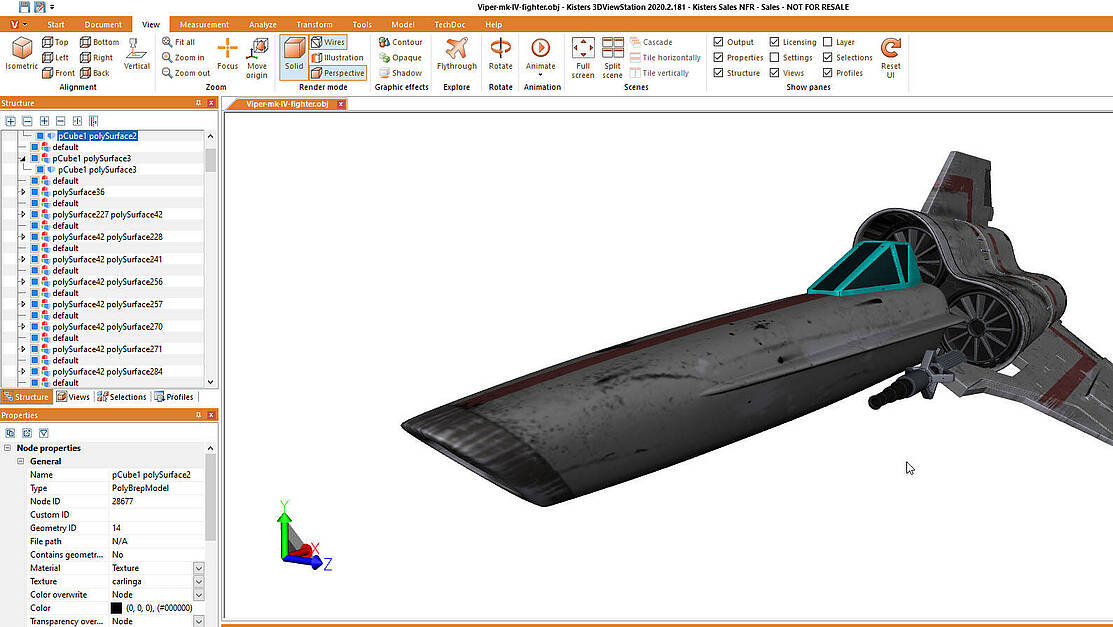Switch to the Selections panel tab
This screenshot has width=1113, height=627.
pos(121,397)
